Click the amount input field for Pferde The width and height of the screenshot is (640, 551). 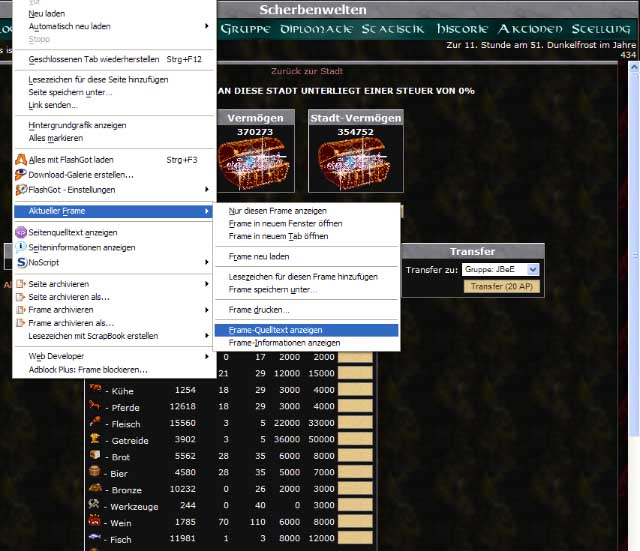point(355,407)
